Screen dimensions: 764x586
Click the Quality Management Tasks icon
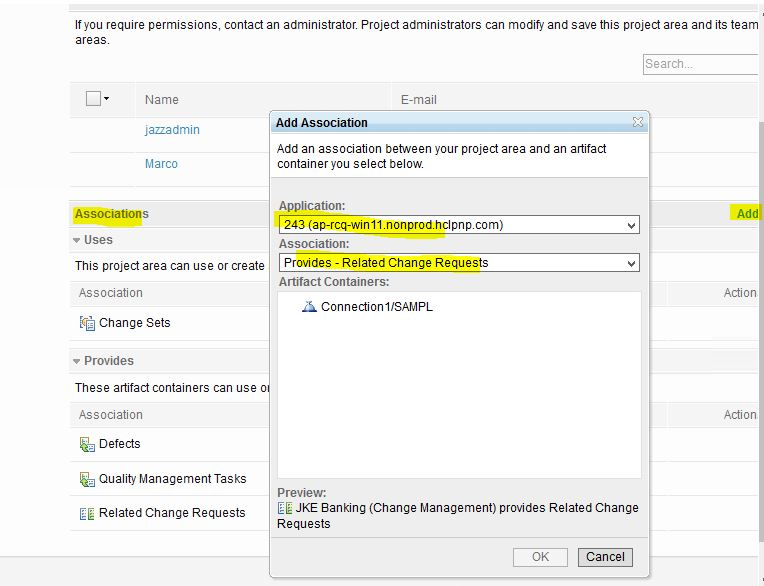point(87,479)
